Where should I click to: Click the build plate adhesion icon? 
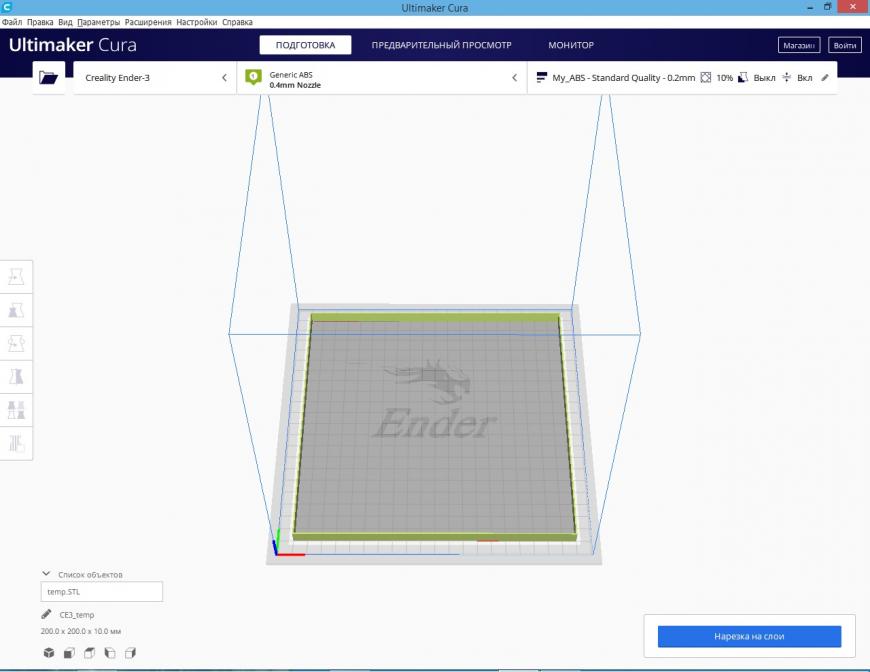pyautogui.click(x=787, y=78)
